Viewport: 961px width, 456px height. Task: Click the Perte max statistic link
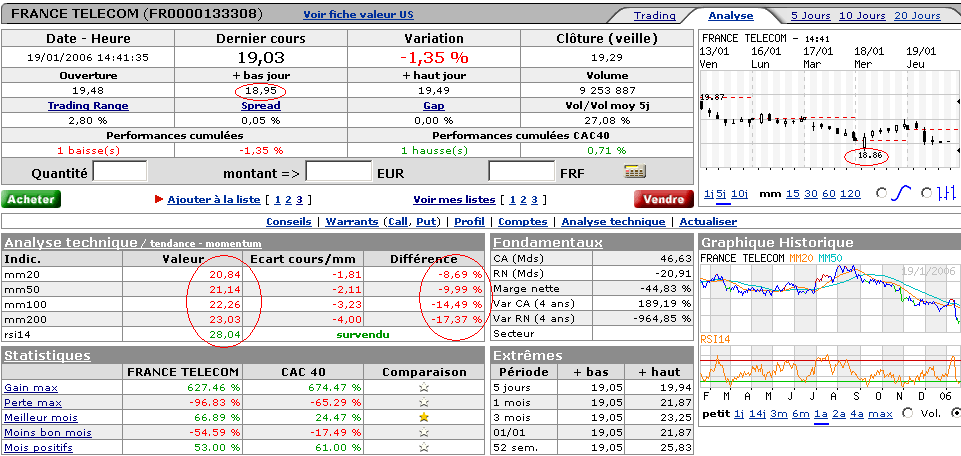33,403
